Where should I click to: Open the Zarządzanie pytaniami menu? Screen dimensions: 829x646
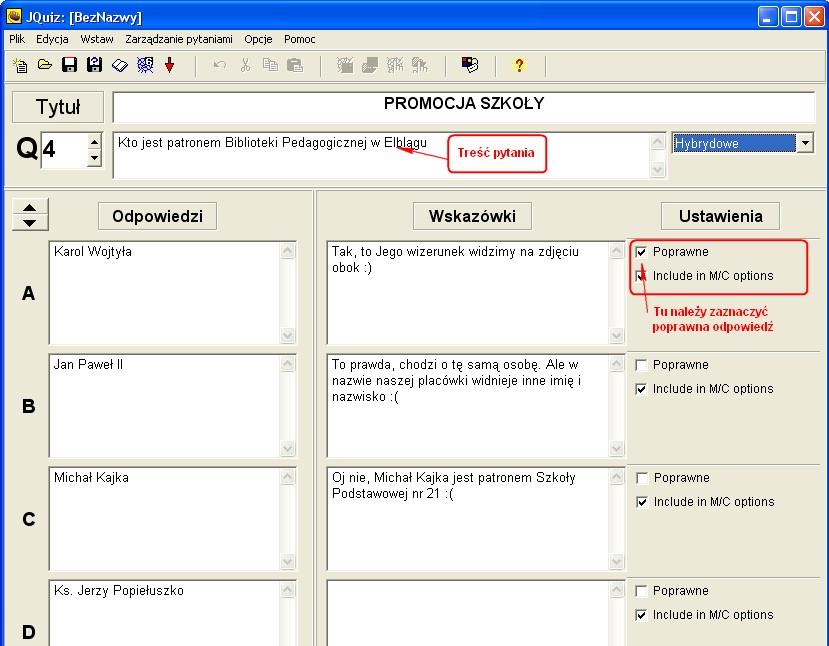click(179, 39)
